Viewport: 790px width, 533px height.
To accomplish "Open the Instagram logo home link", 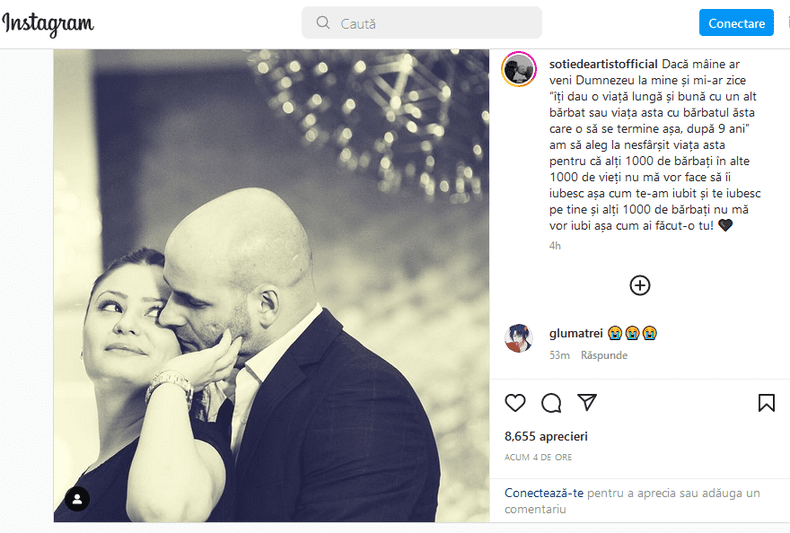I will click(x=48, y=23).
